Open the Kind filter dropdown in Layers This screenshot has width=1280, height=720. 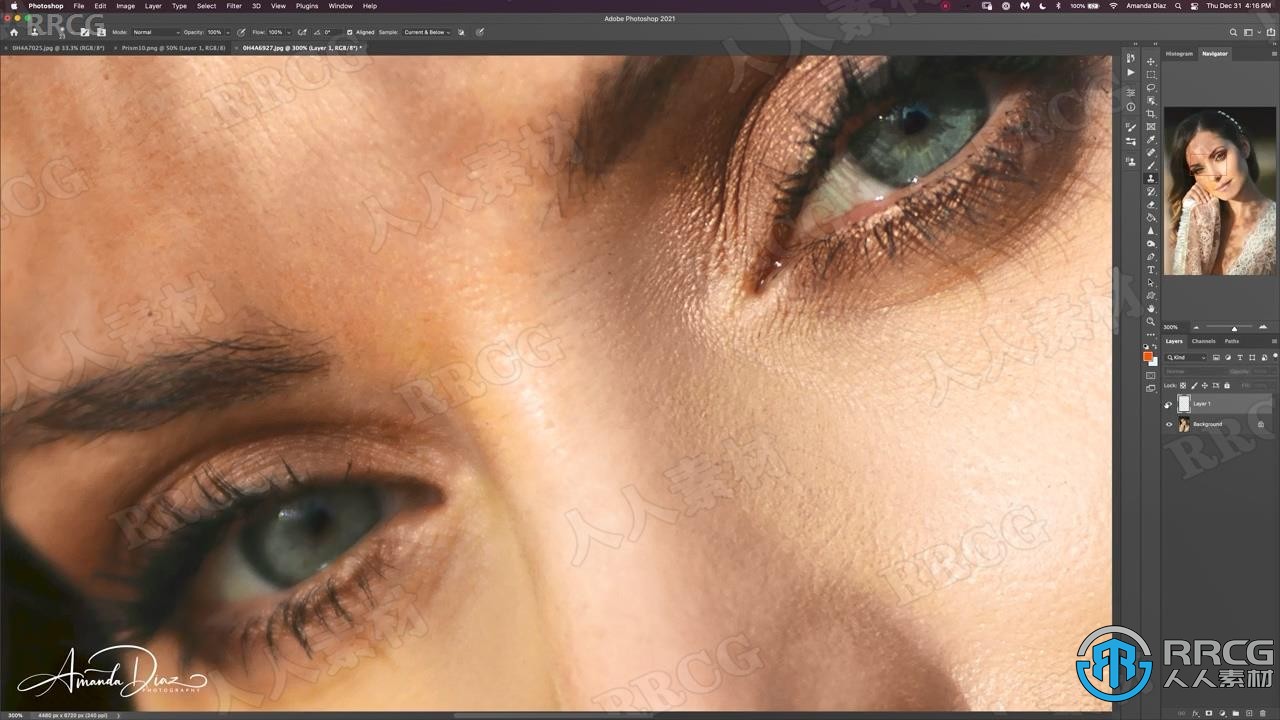[1187, 357]
